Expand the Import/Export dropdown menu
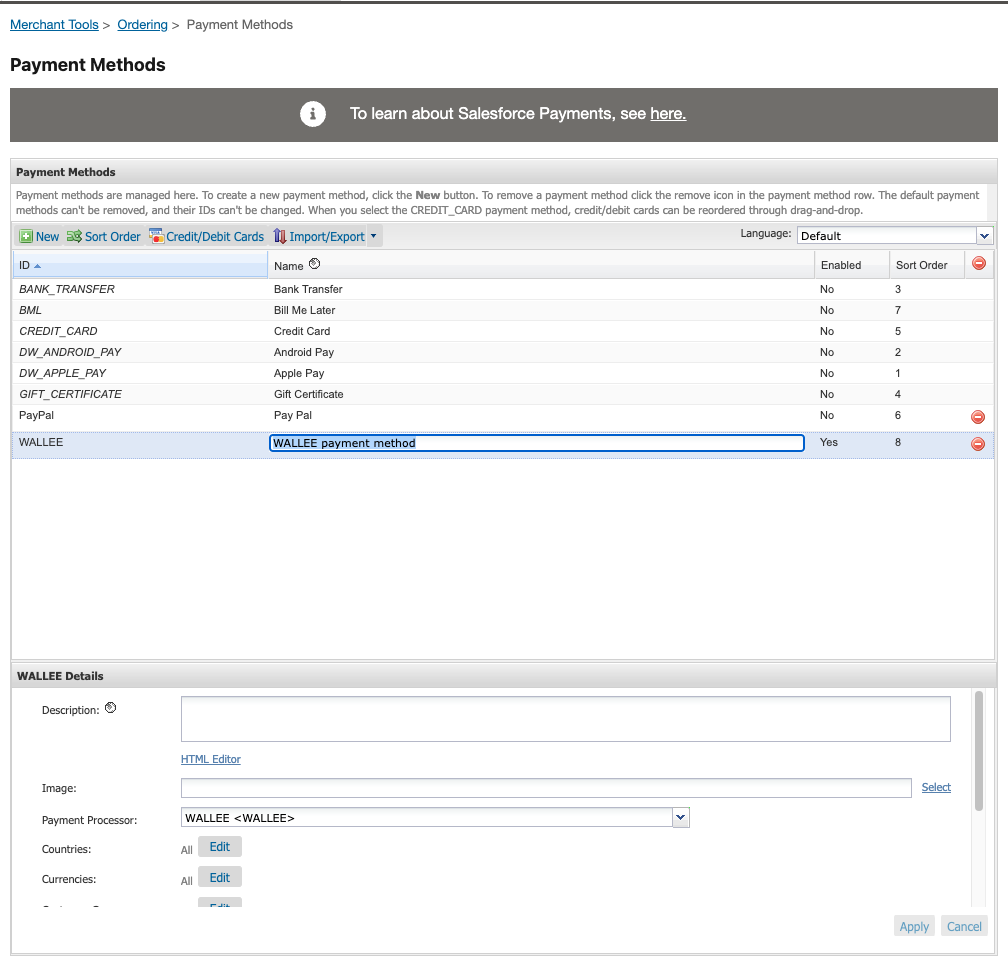 point(373,237)
